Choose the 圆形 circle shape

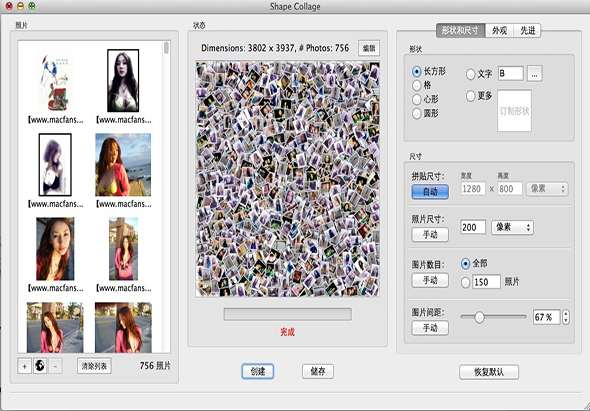417,113
